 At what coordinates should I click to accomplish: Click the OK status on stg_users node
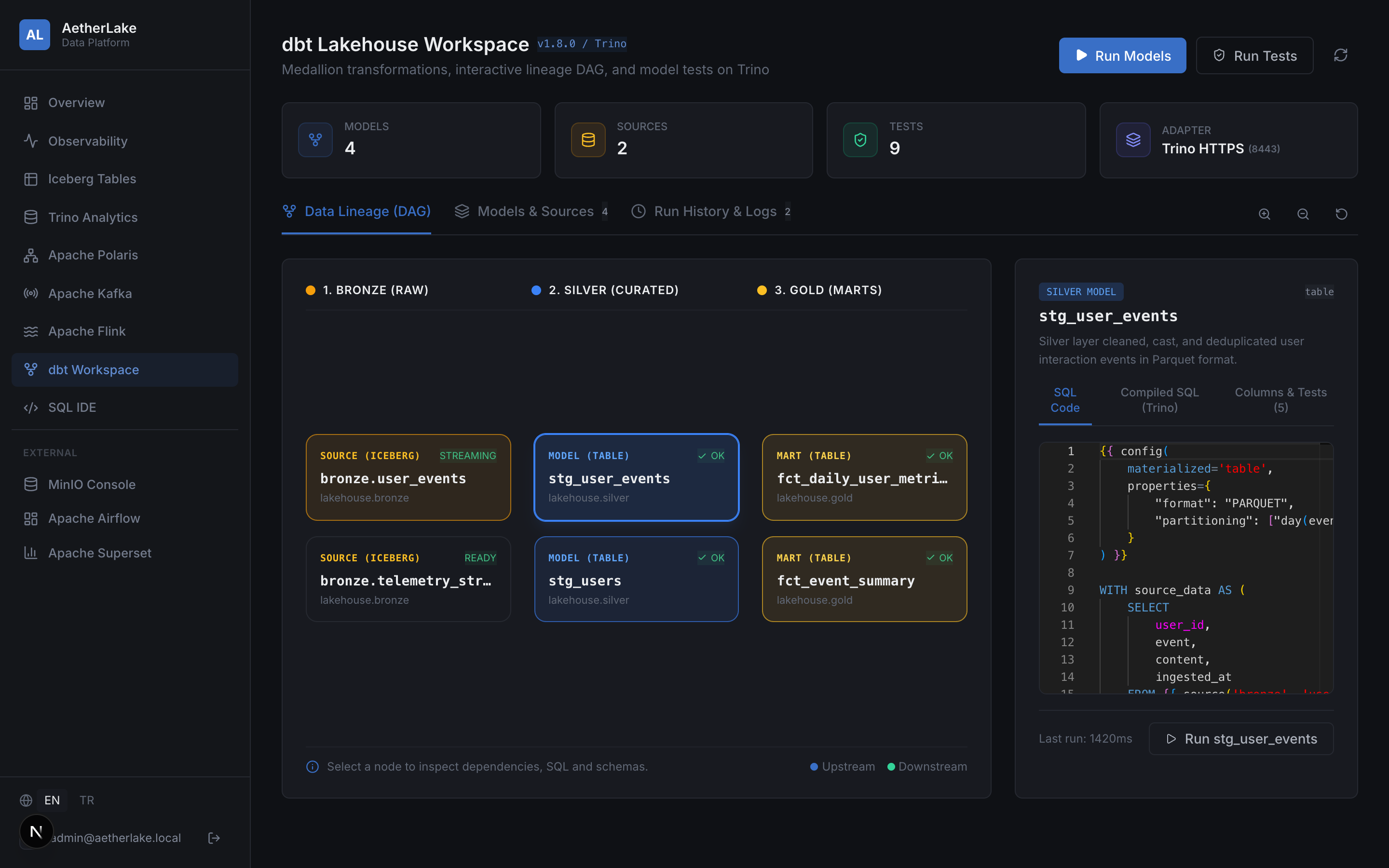tap(711, 557)
